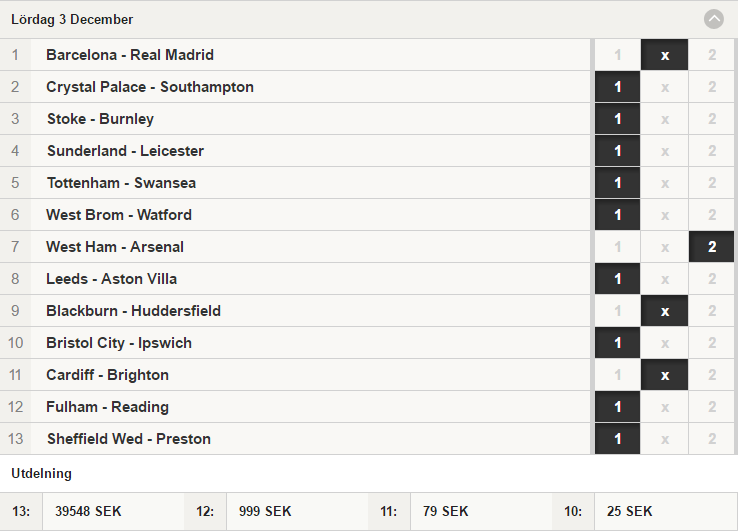The height and width of the screenshot is (532, 738).
Task: Select 2 for Bristol City - Ipswich
Action: (712, 343)
